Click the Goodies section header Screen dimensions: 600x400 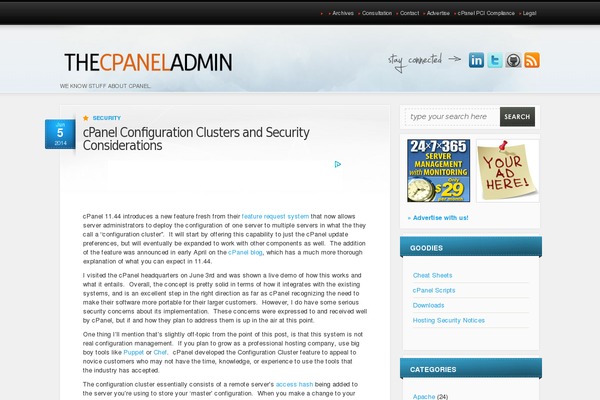tap(471, 247)
